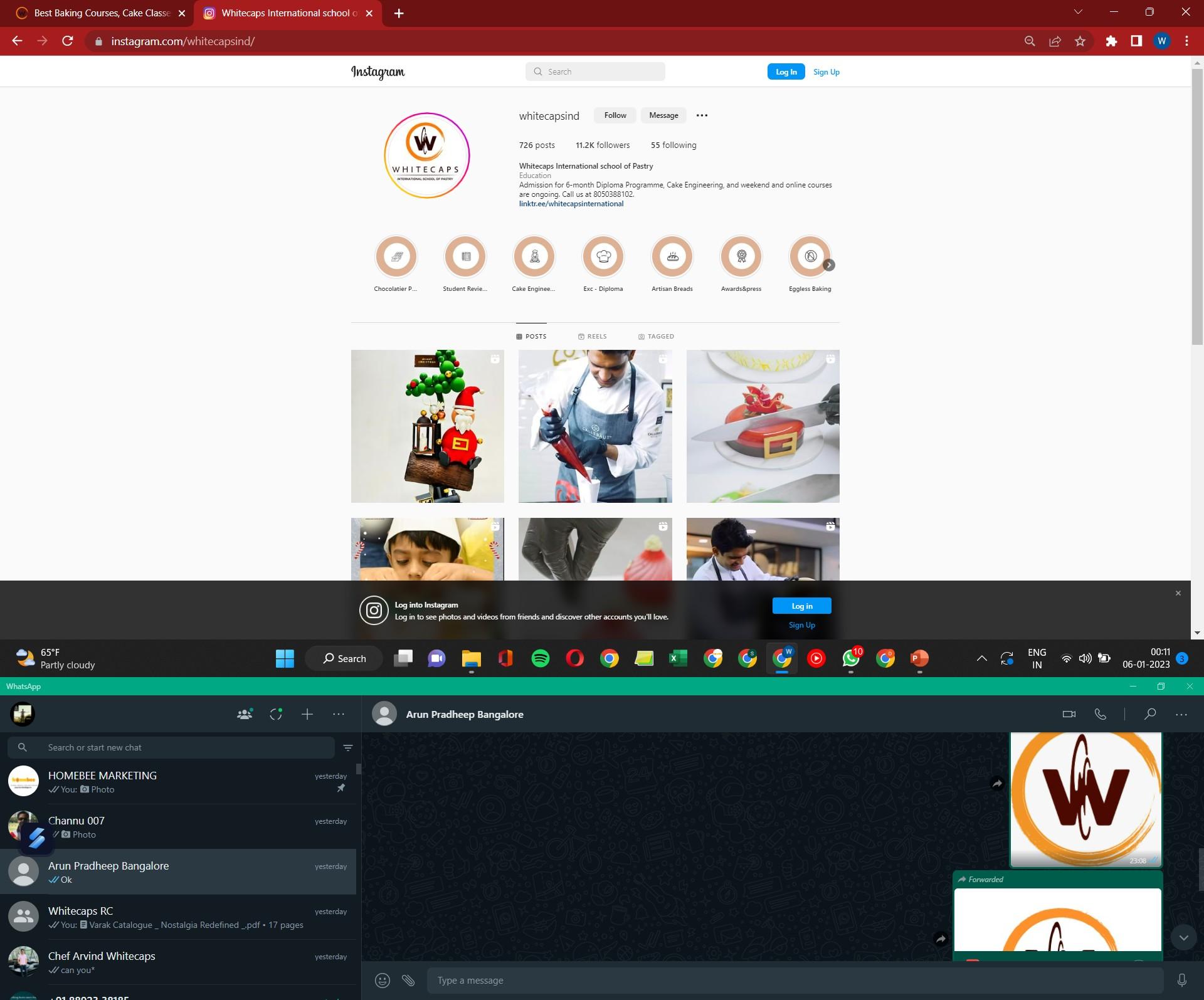This screenshot has width=1204, height=1000.
Task: Start a voice call in WhatsApp
Action: point(1100,714)
